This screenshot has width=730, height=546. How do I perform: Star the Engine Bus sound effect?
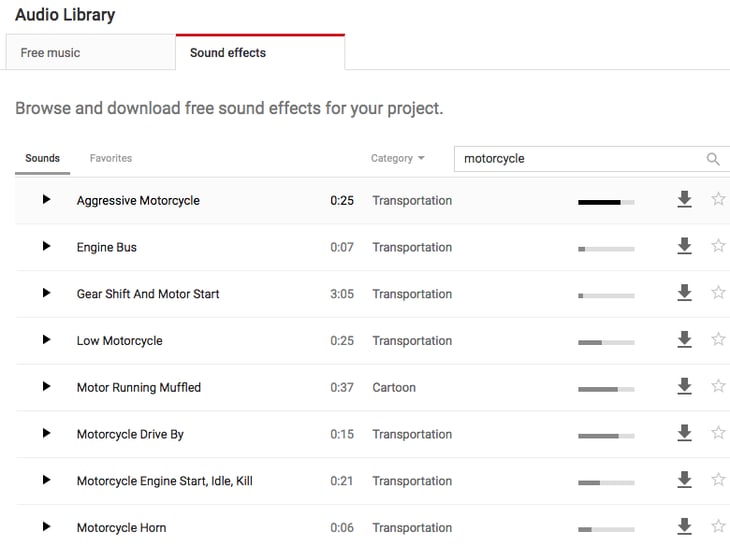[718, 246]
